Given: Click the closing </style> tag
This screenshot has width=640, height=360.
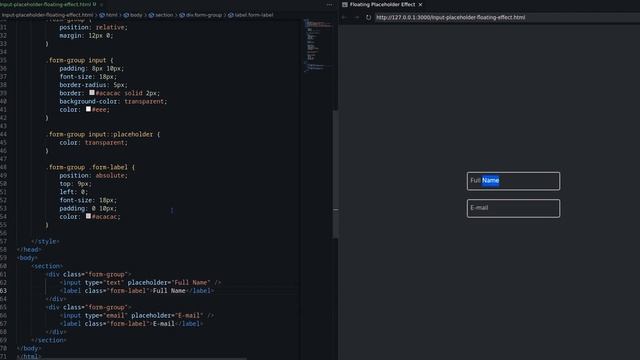Looking at the screenshot, I should pyautogui.click(x=46, y=241).
